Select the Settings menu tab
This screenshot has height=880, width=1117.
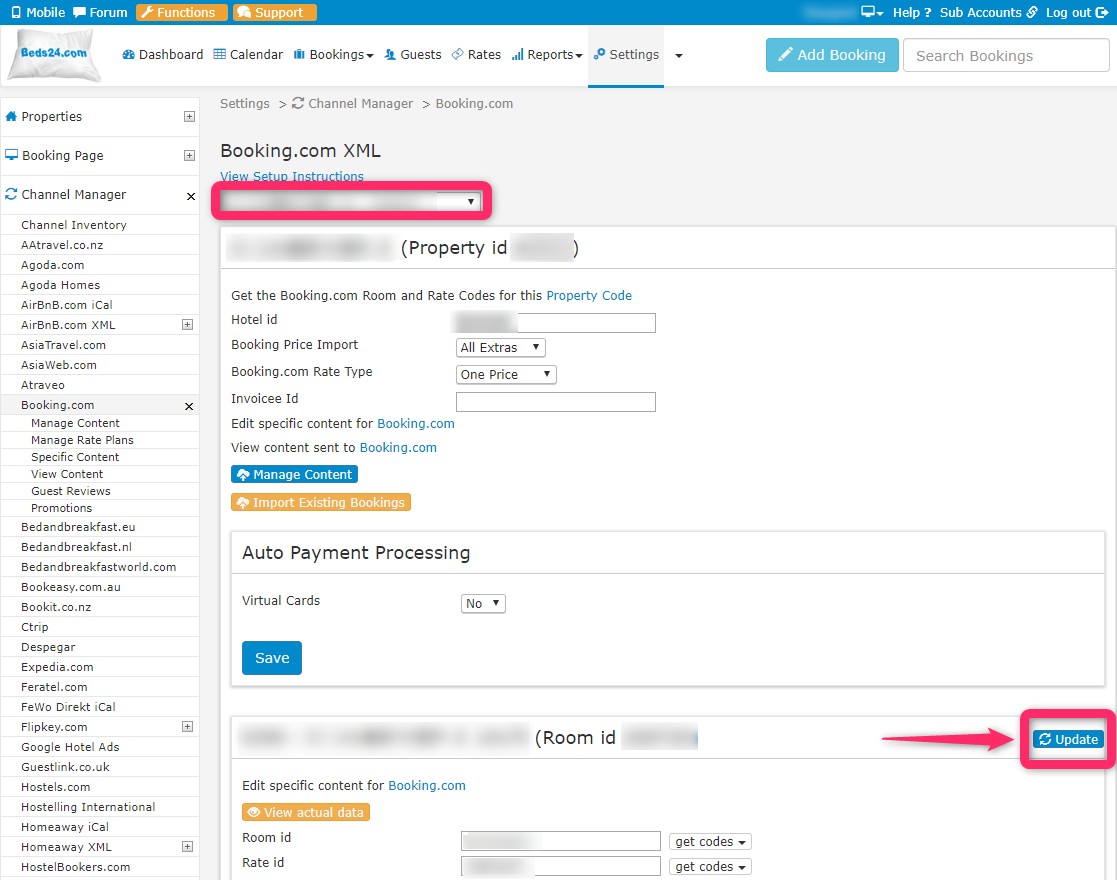click(626, 55)
